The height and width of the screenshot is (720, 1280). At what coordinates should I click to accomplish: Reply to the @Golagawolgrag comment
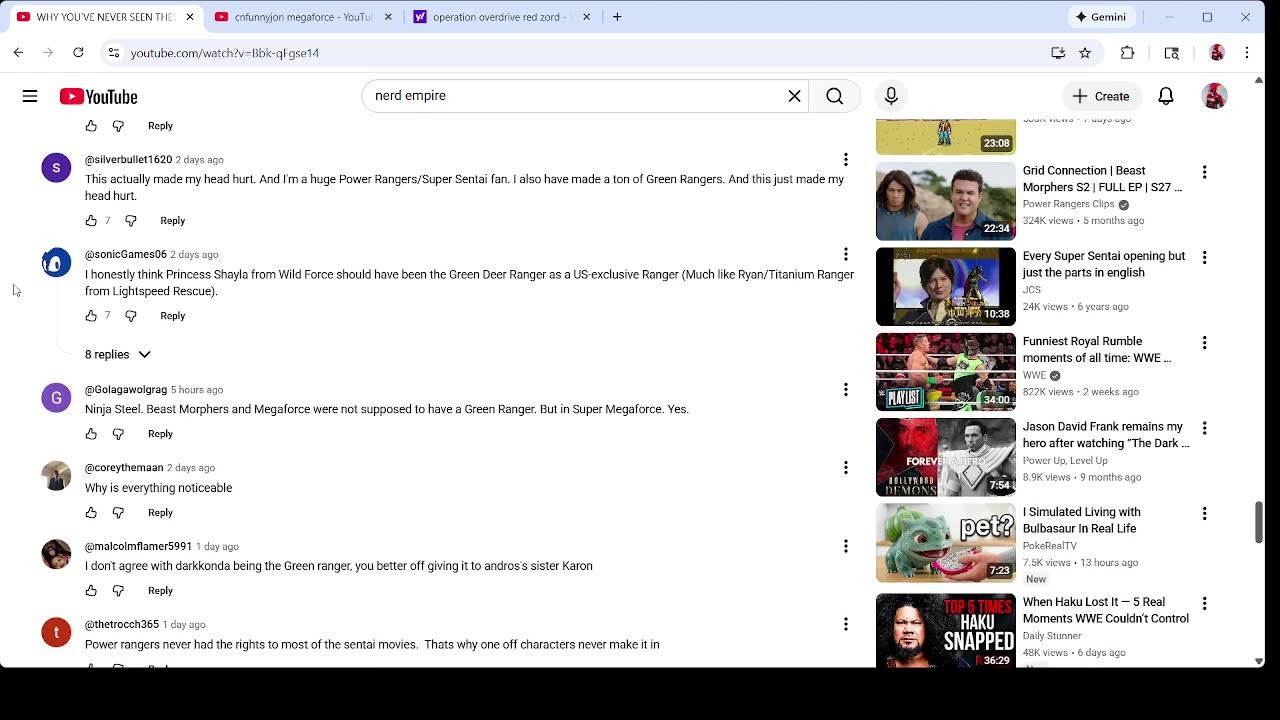(x=160, y=433)
